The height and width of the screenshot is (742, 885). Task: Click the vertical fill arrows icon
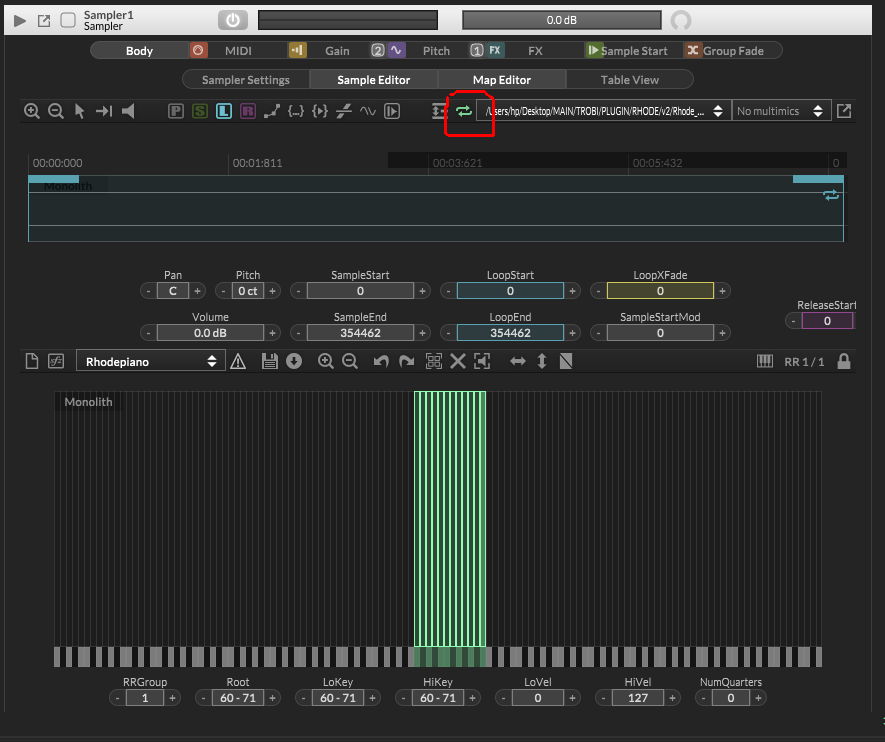tap(542, 361)
